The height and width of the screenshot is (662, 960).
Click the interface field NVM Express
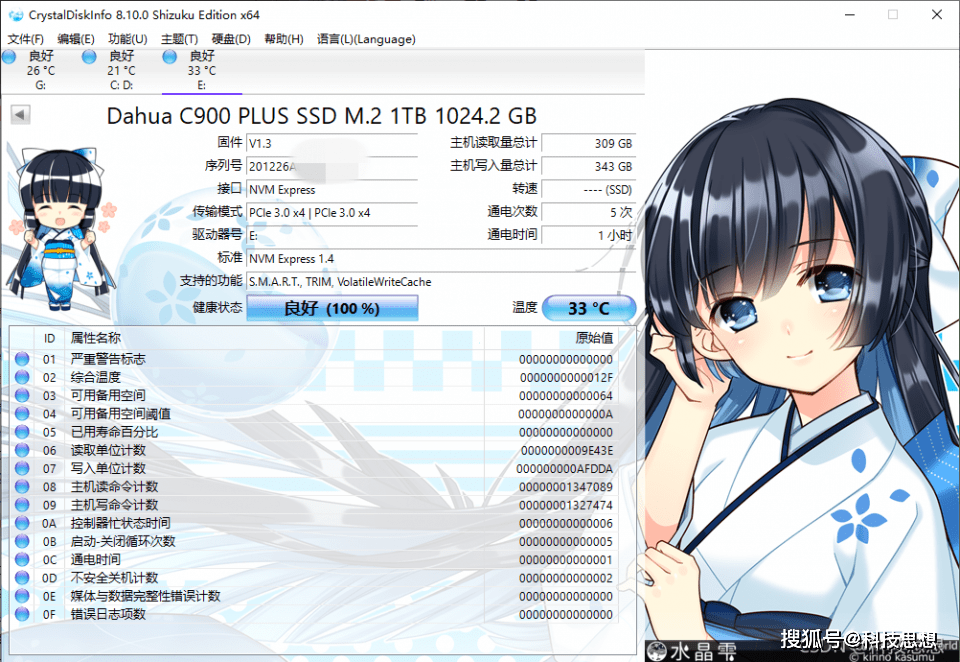coord(332,190)
